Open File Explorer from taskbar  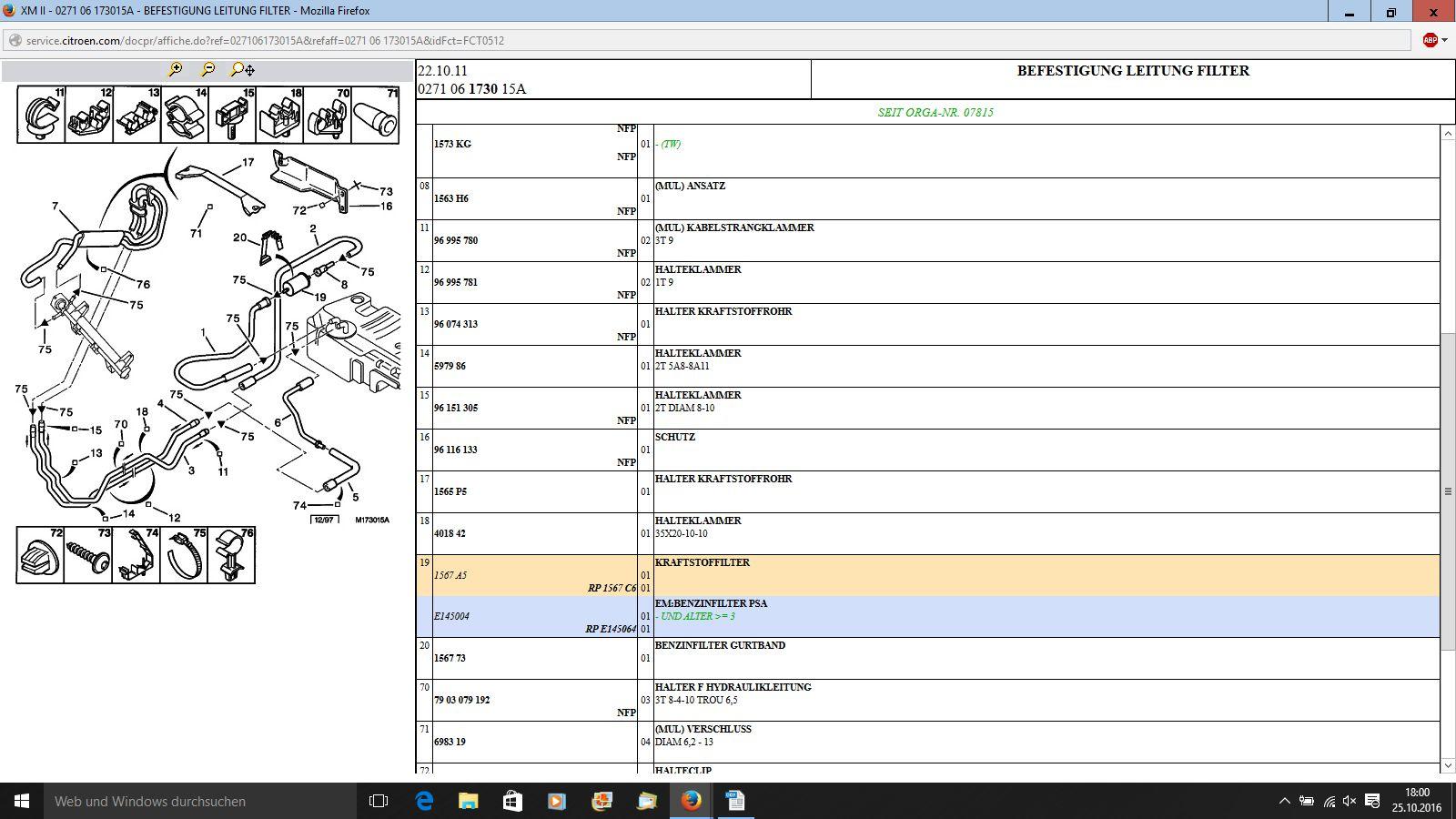[468, 801]
